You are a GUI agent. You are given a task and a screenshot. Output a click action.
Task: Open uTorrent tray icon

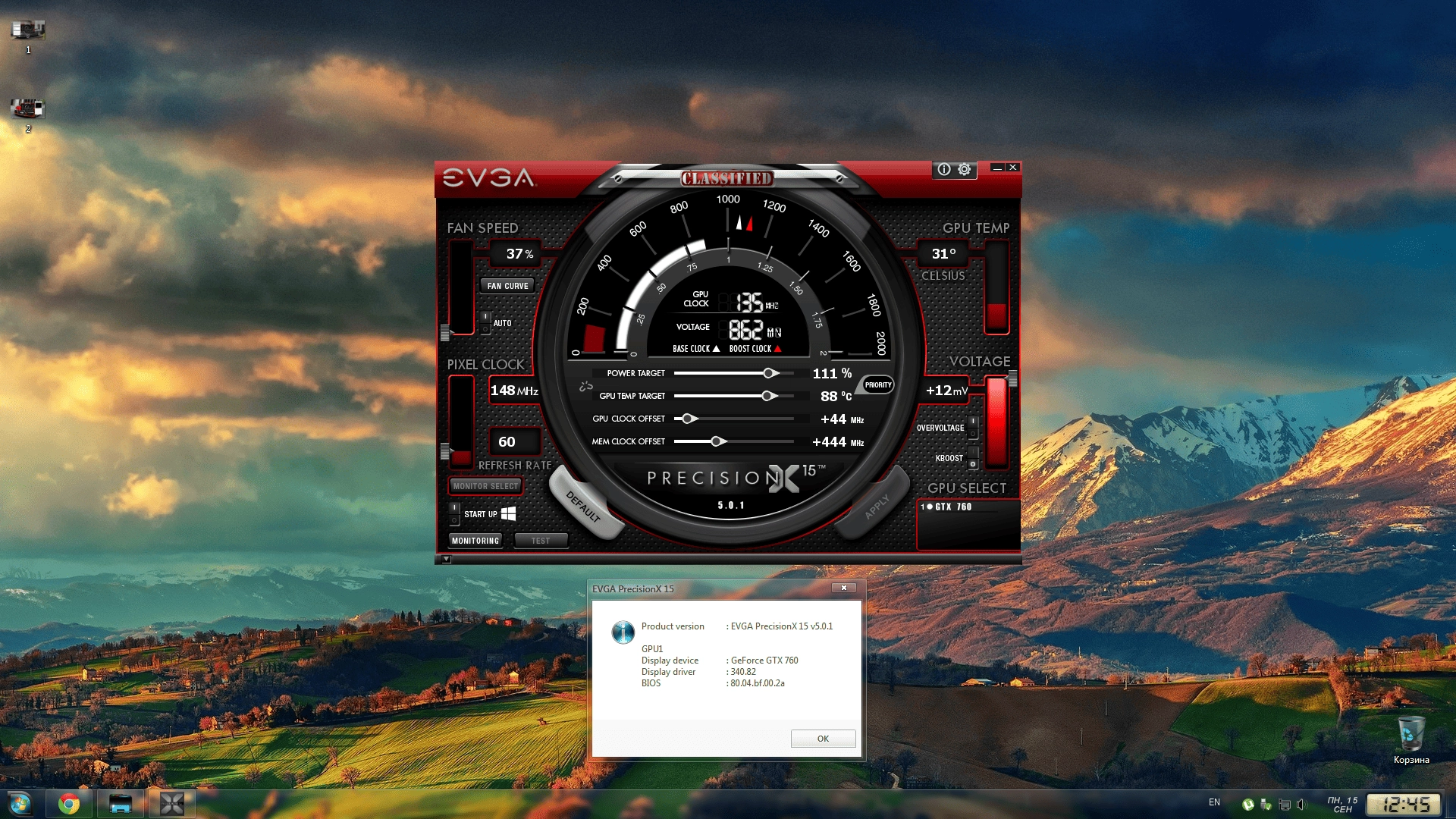point(1247,804)
